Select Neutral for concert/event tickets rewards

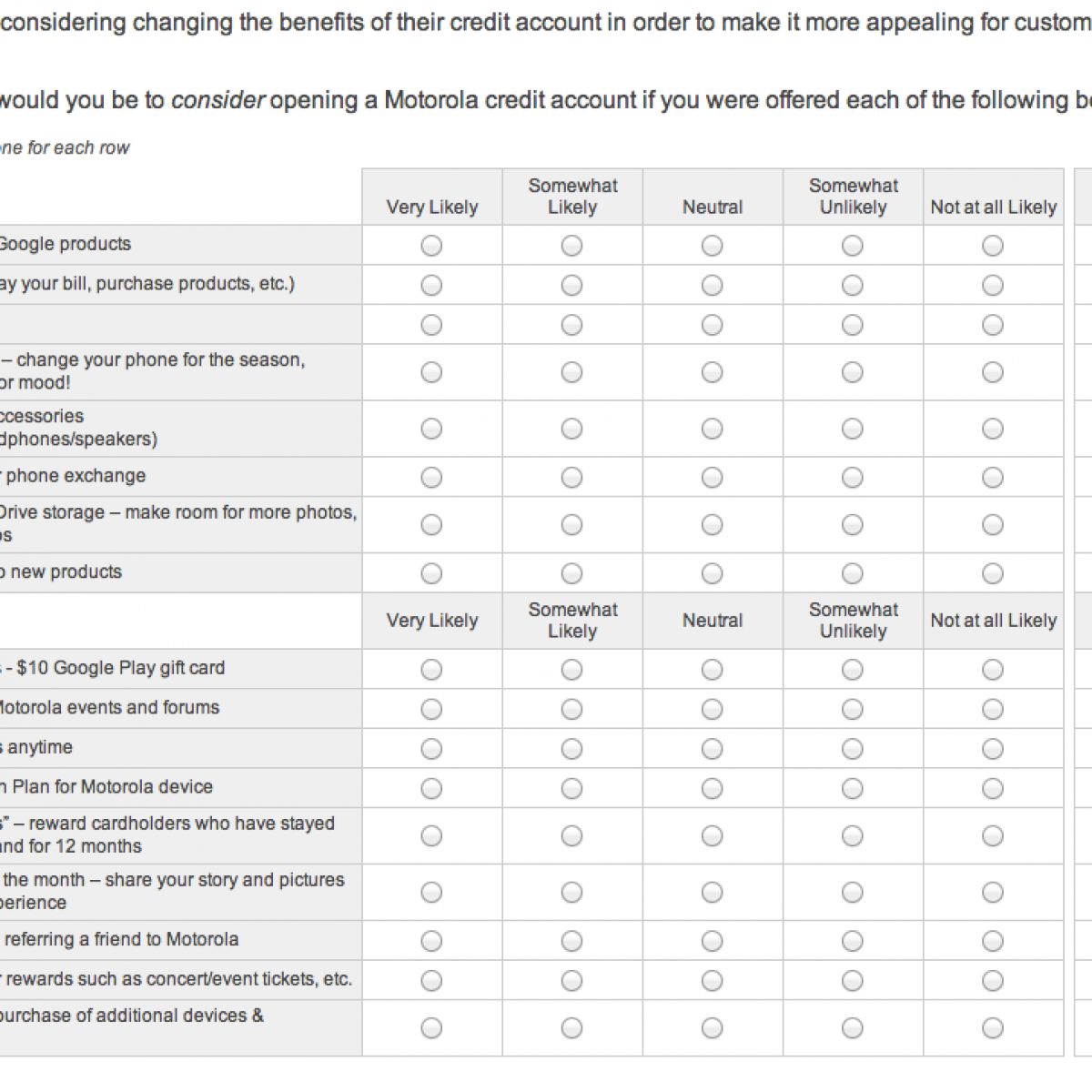(713, 980)
